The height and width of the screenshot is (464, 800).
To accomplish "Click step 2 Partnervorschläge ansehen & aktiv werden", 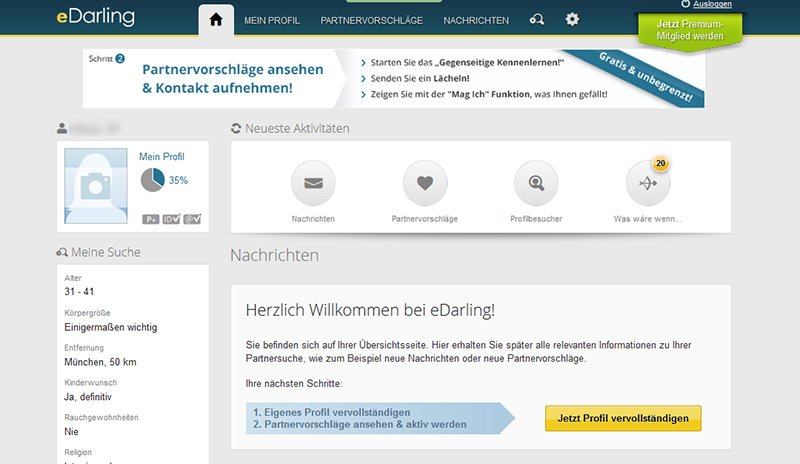I will (x=360, y=424).
